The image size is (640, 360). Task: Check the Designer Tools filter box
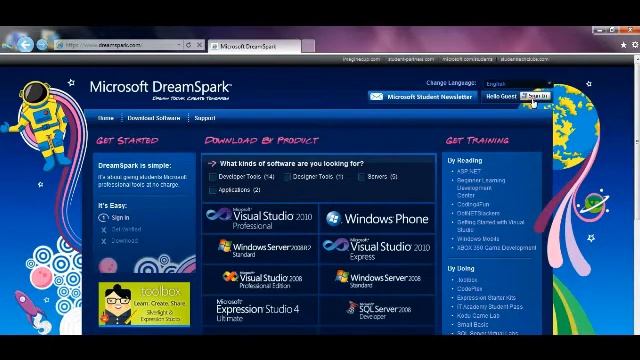(x=287, y=177)
